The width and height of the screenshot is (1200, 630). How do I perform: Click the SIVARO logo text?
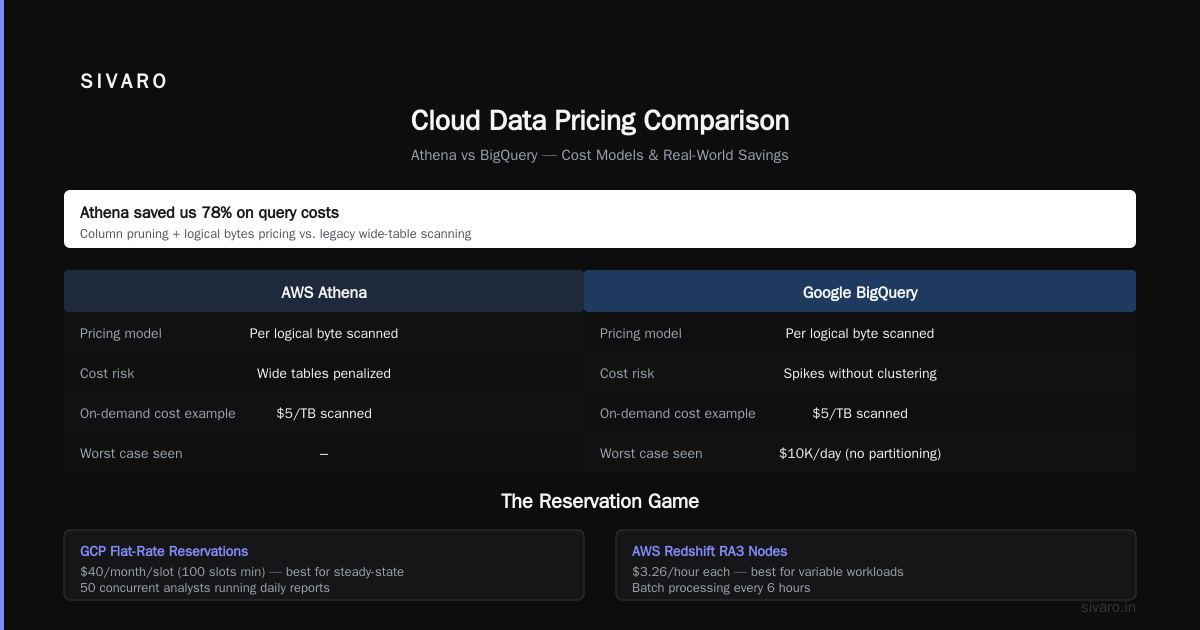[x=123, y=82]
